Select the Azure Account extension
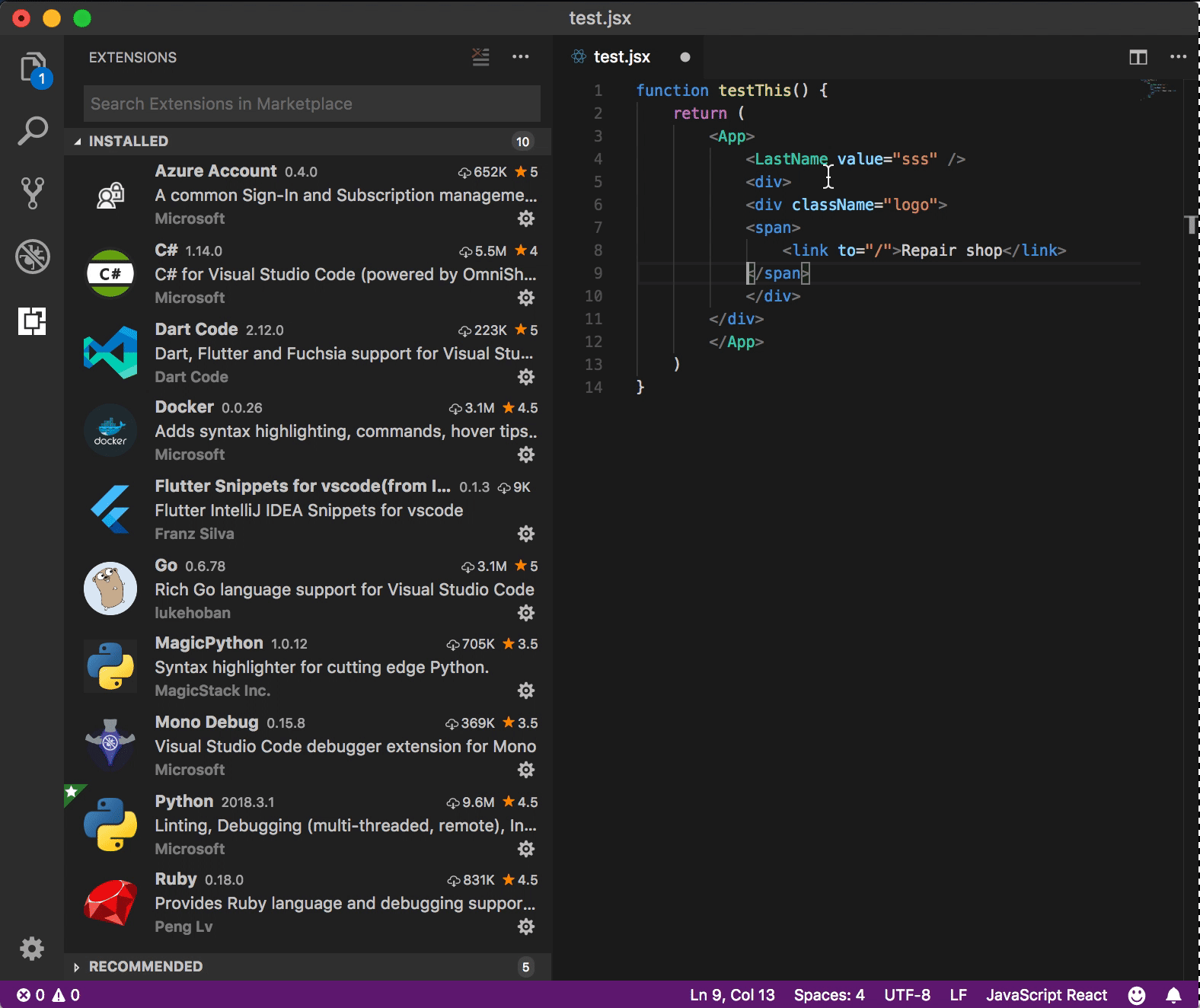Image resolution: width=1200 pixels, height=1008 pixels. pos(308,195)
